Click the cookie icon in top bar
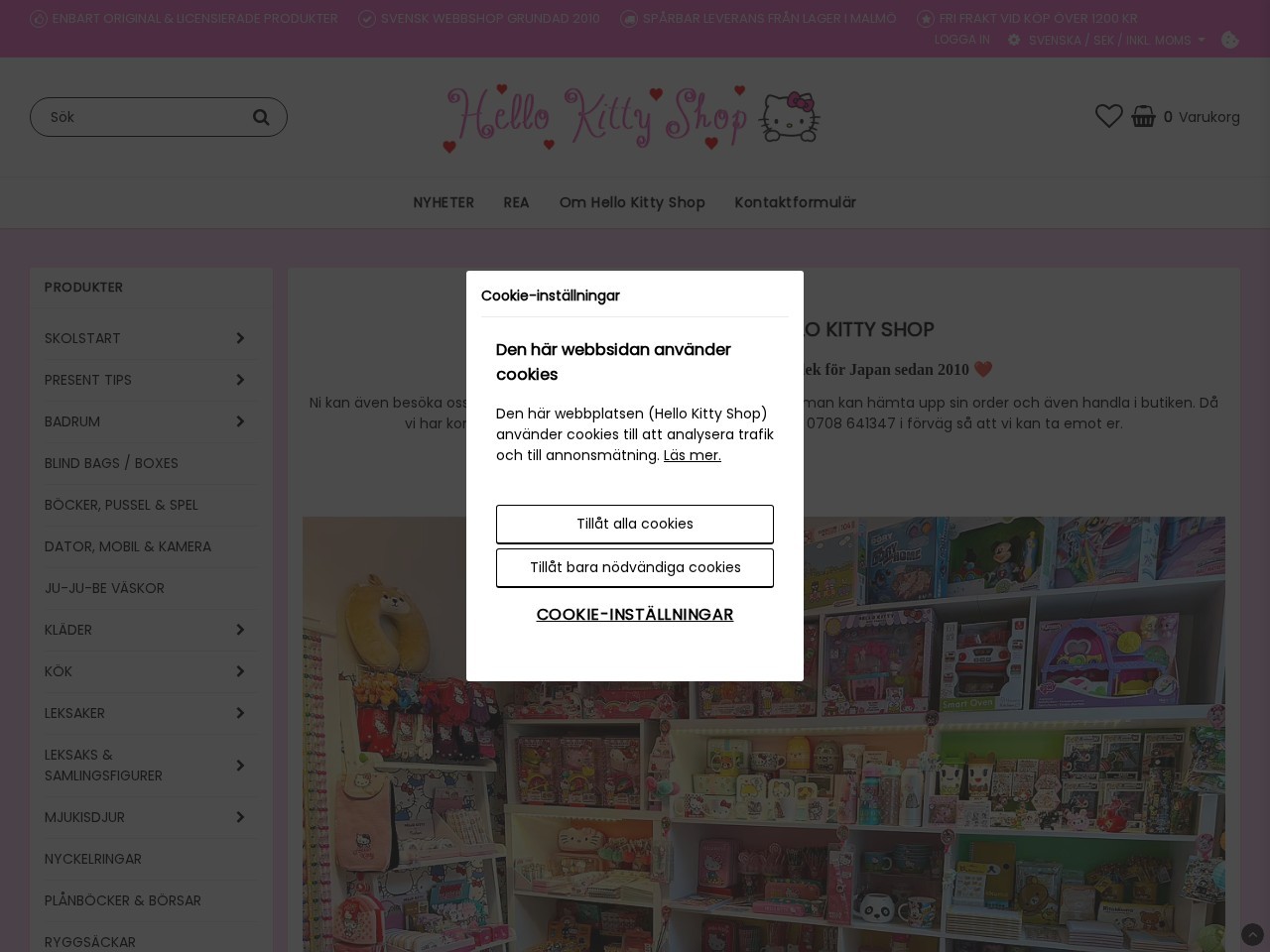Image resolution: width=1270 pixels, height=952 pixels. 1230,41
